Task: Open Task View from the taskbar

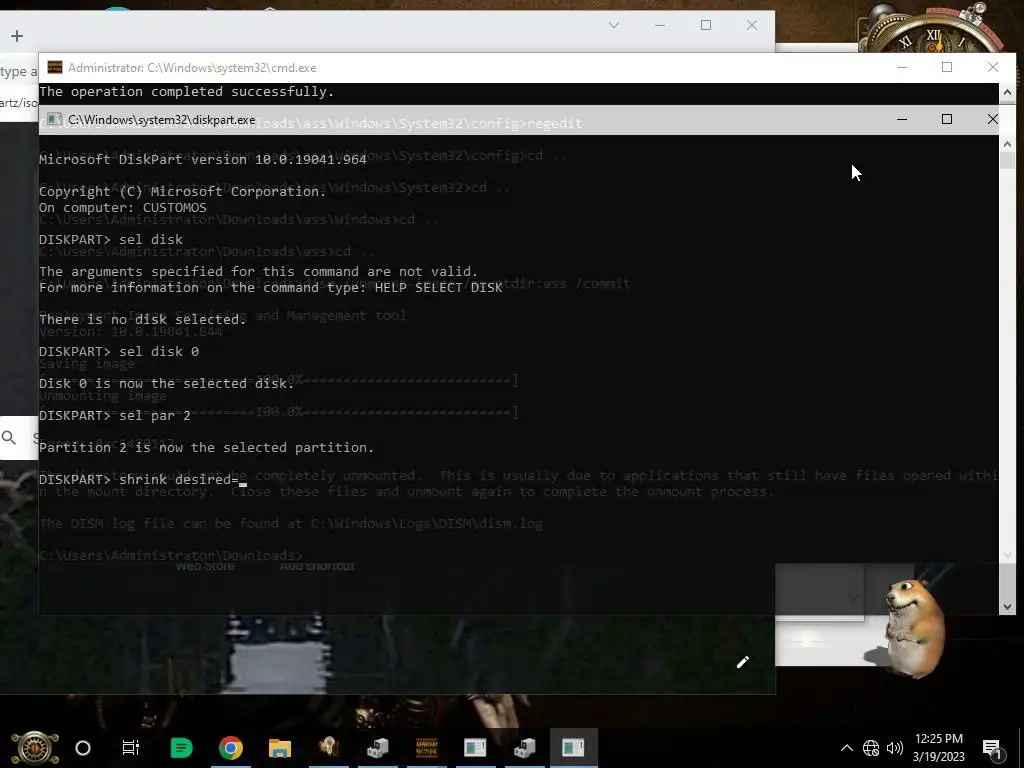Action: point(131,748)
